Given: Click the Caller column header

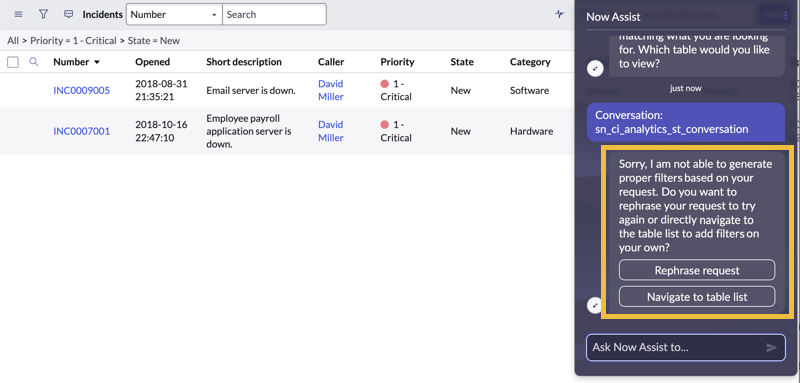Looking at the screenshot, I should 331,62.
